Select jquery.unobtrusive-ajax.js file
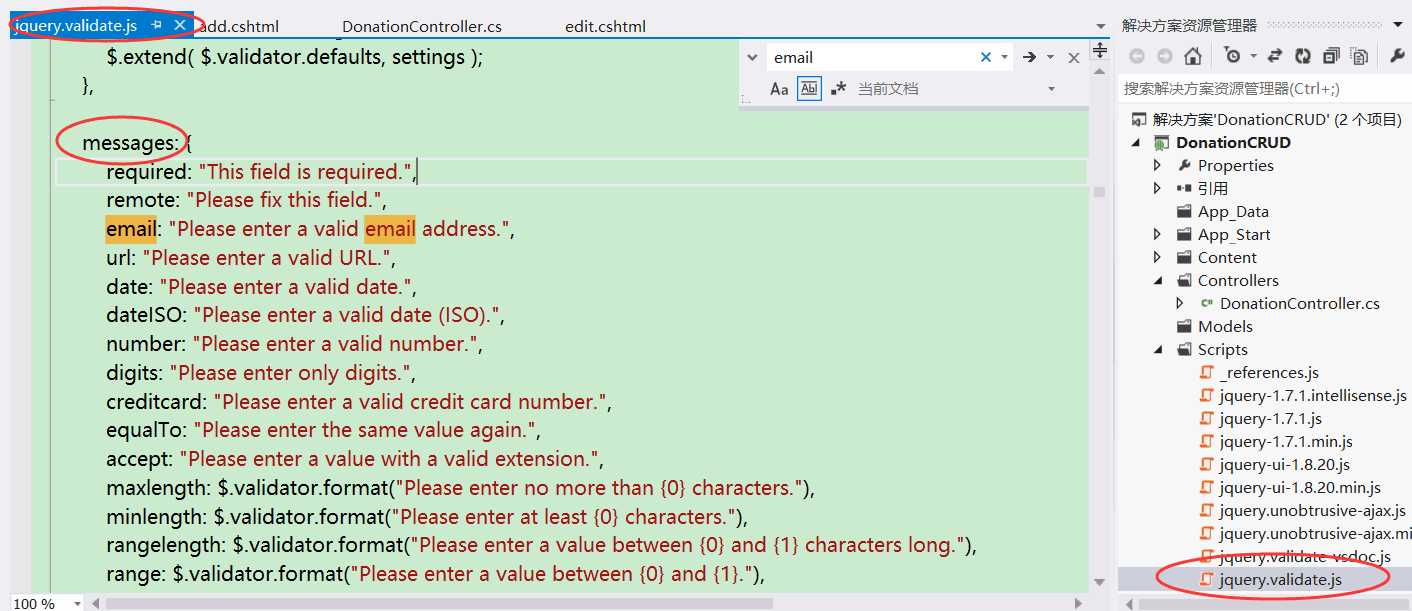Screen dimensions: 1412x611 1312,510
